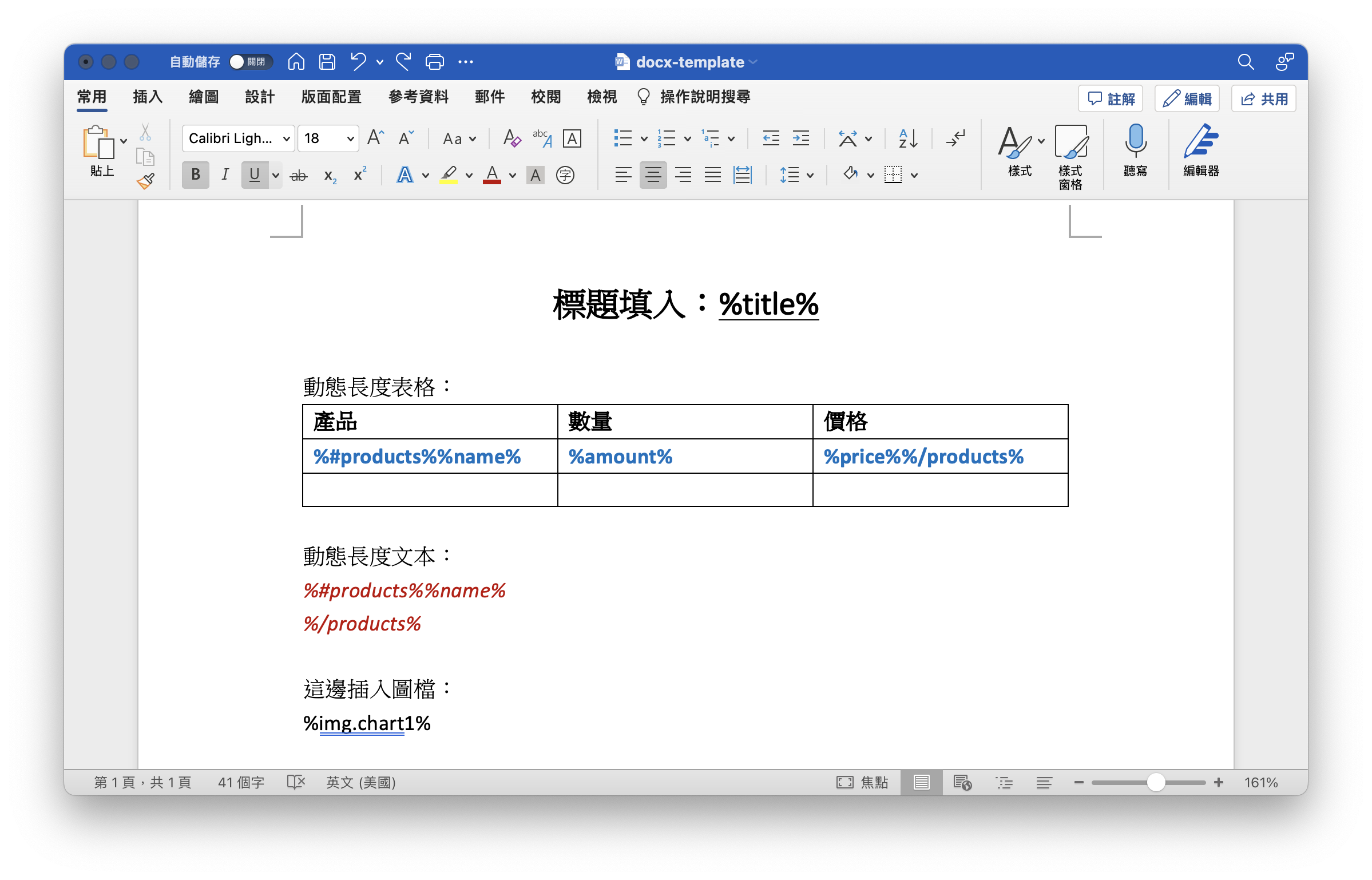Viewport: 1372px width, 880px height.
Task: Click the zoom slider handle
Action: [1156, 782]
